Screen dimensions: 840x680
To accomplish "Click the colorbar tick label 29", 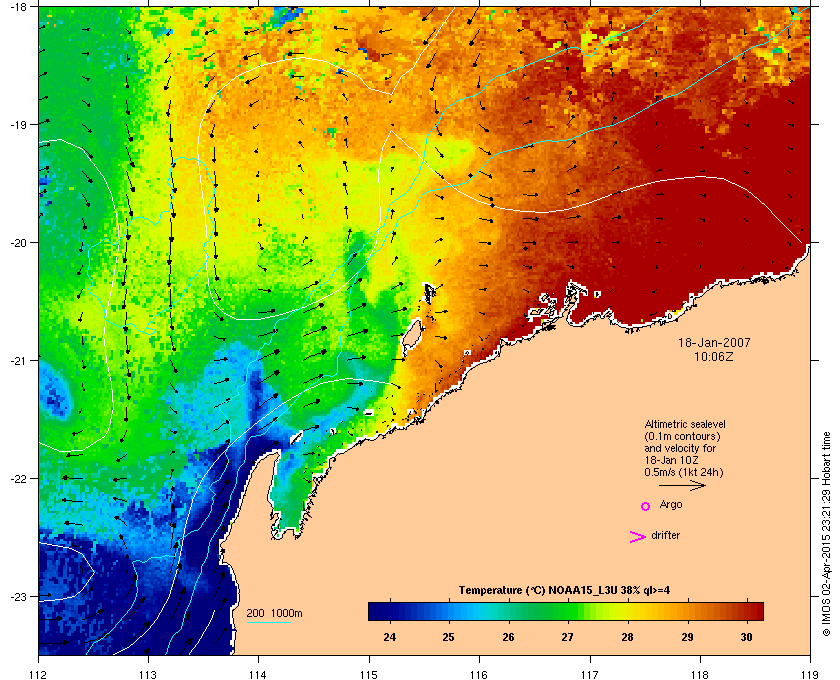I will tap(687, 637).
